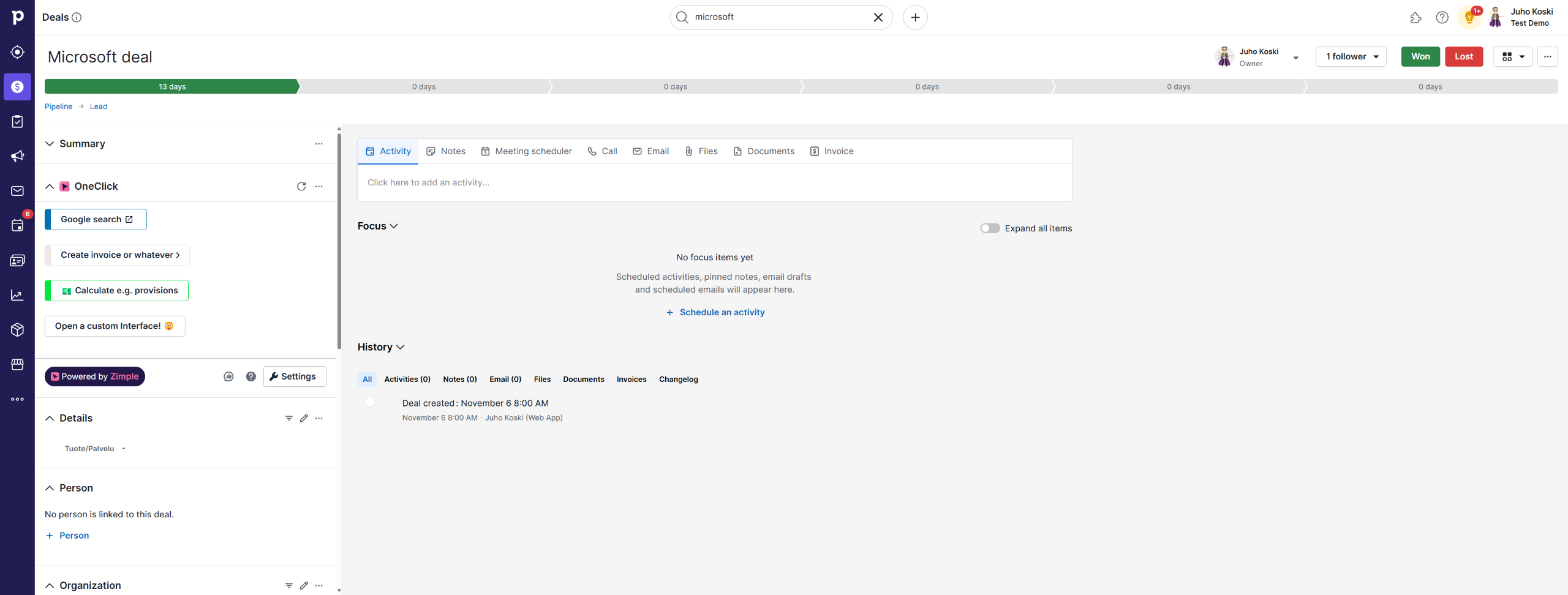Edit the Organization section fields
1568x595 pixels.
point(304,585)
